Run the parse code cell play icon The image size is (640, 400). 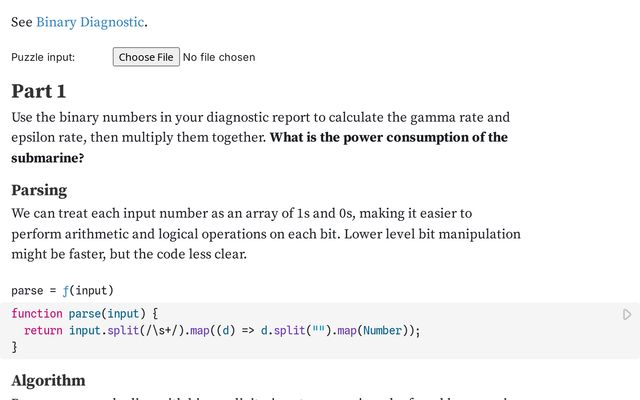pyautogui.click(x=627, y=314)
